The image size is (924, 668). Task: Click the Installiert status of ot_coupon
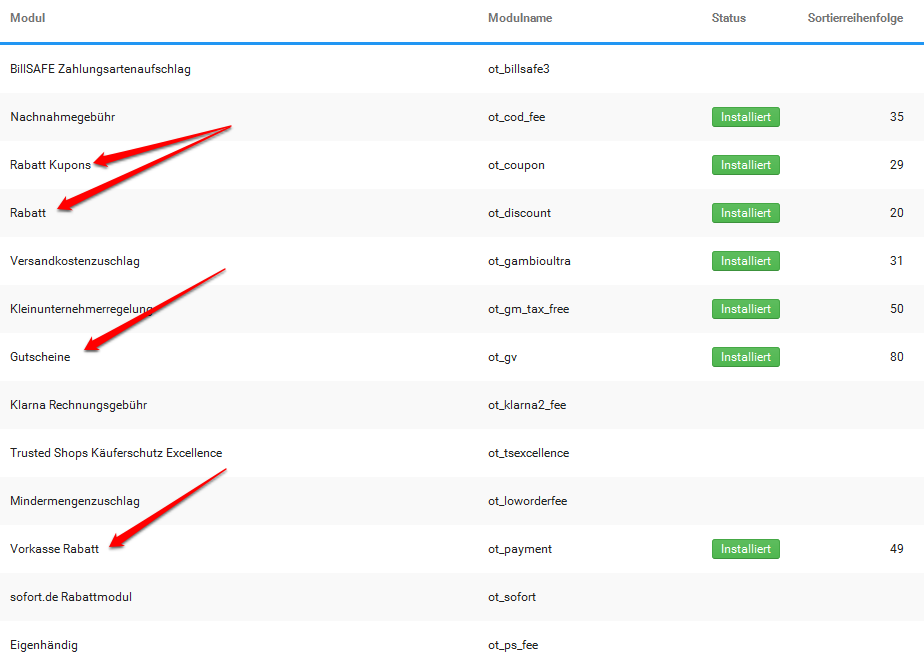(x=745, y=165)
